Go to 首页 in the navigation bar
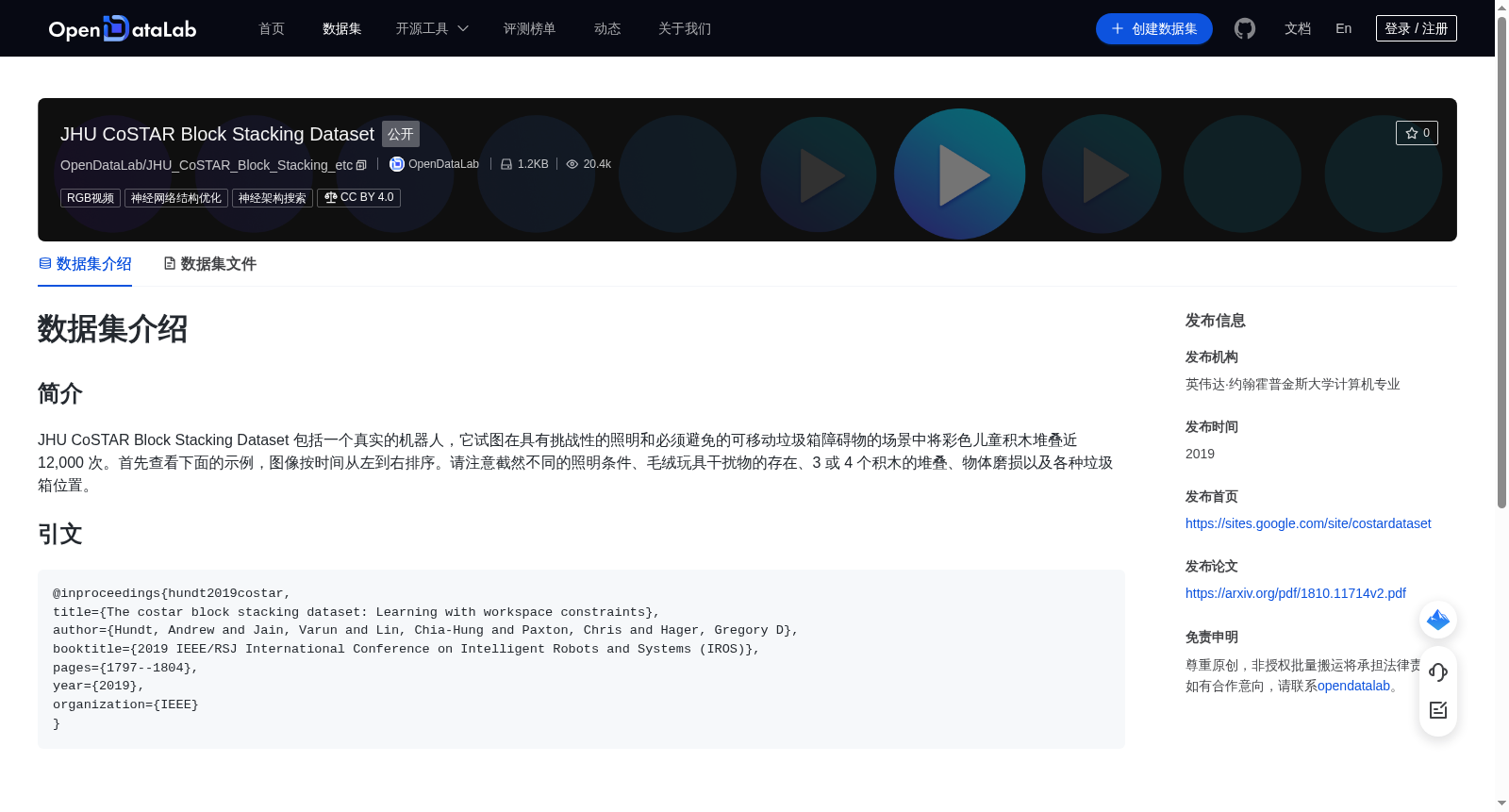The width and height of the screenshot is (1509, 812). pyautogui.click(x=272, y=28)
